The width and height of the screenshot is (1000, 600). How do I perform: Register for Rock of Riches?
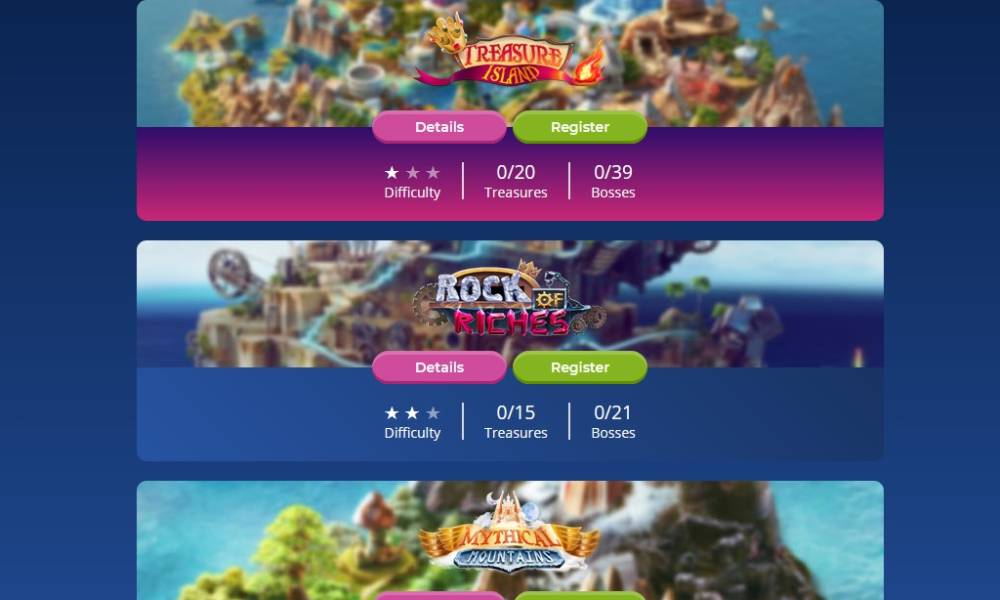coord(580,367)
